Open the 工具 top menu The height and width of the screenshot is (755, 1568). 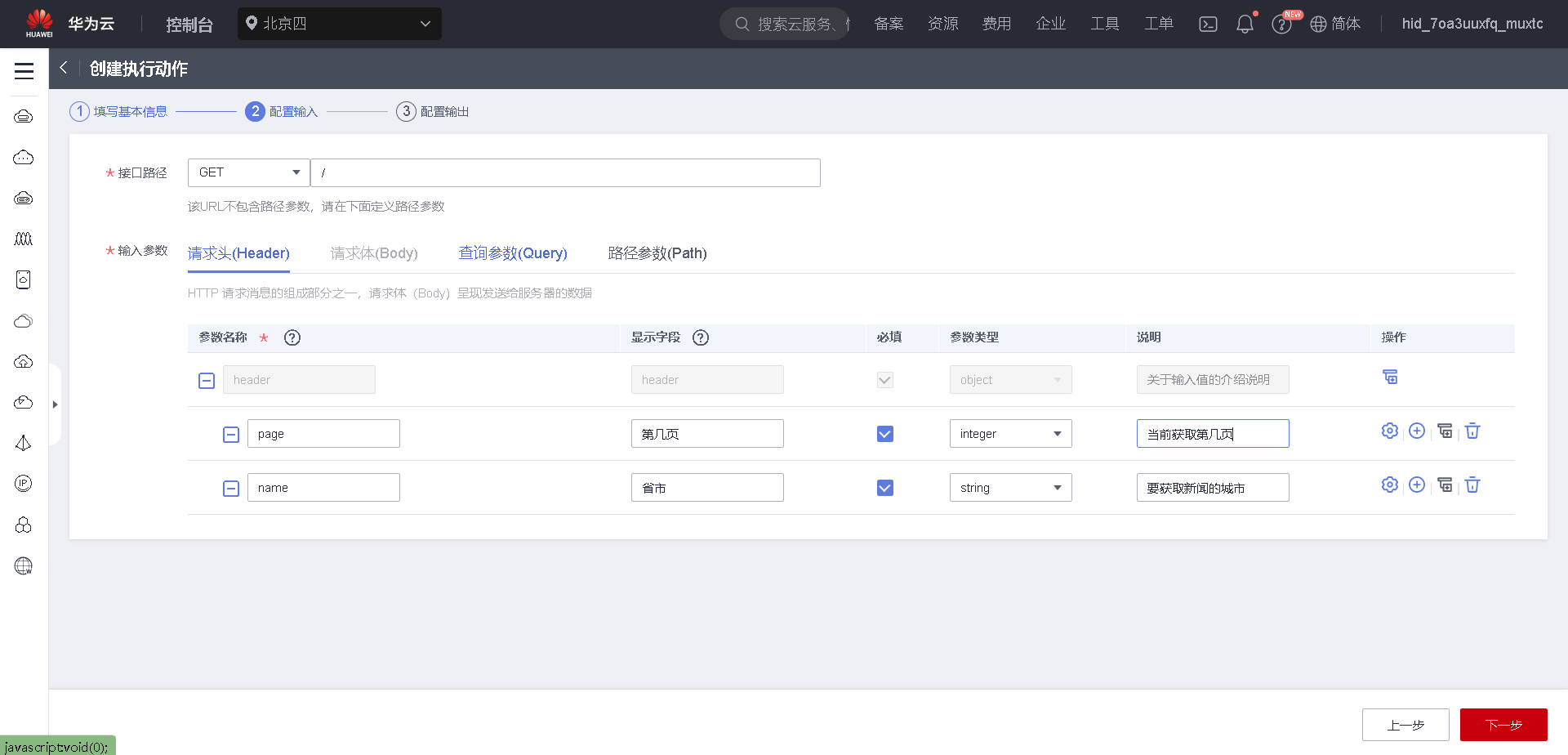click(1104, 24)
